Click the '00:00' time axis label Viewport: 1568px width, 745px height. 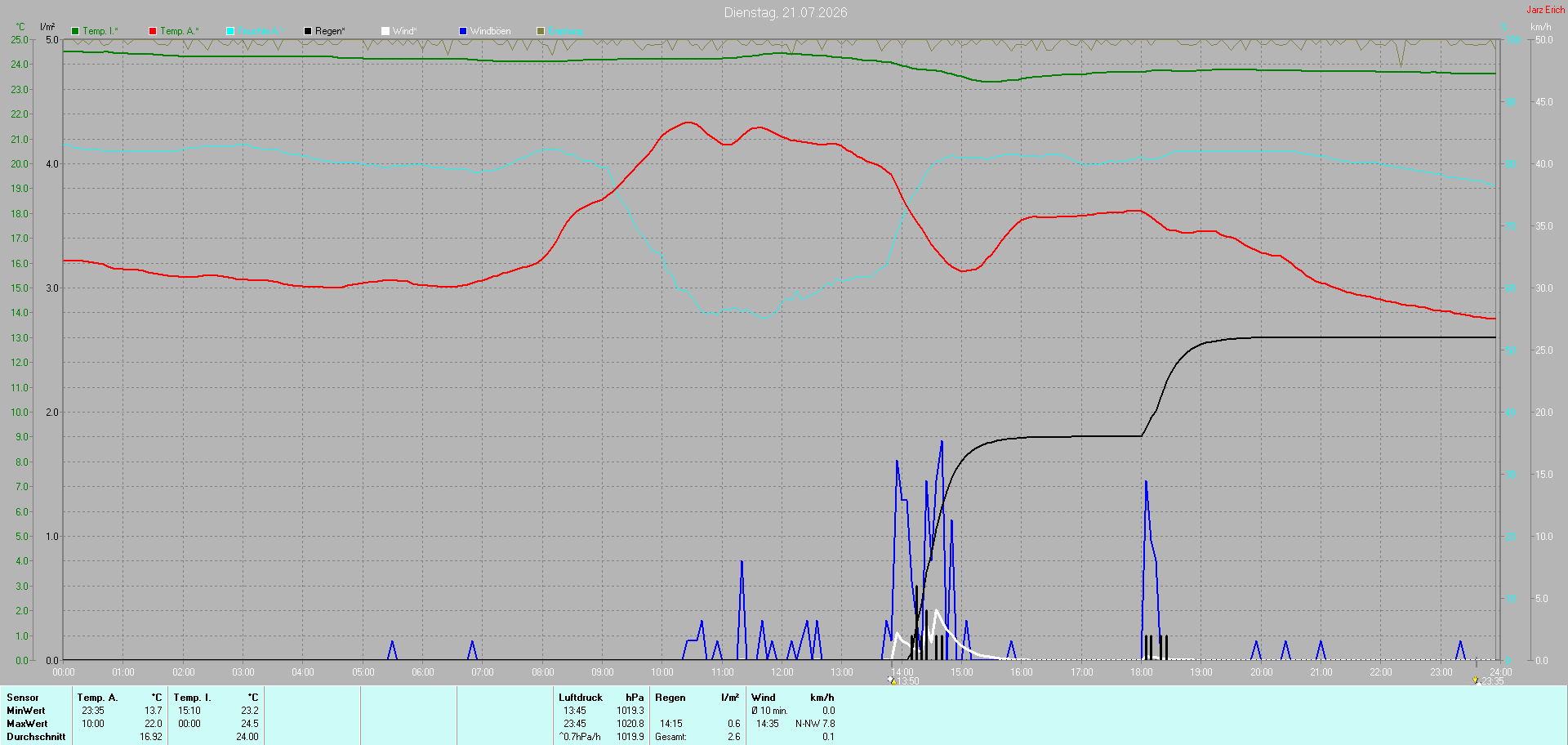coord(64,672)
